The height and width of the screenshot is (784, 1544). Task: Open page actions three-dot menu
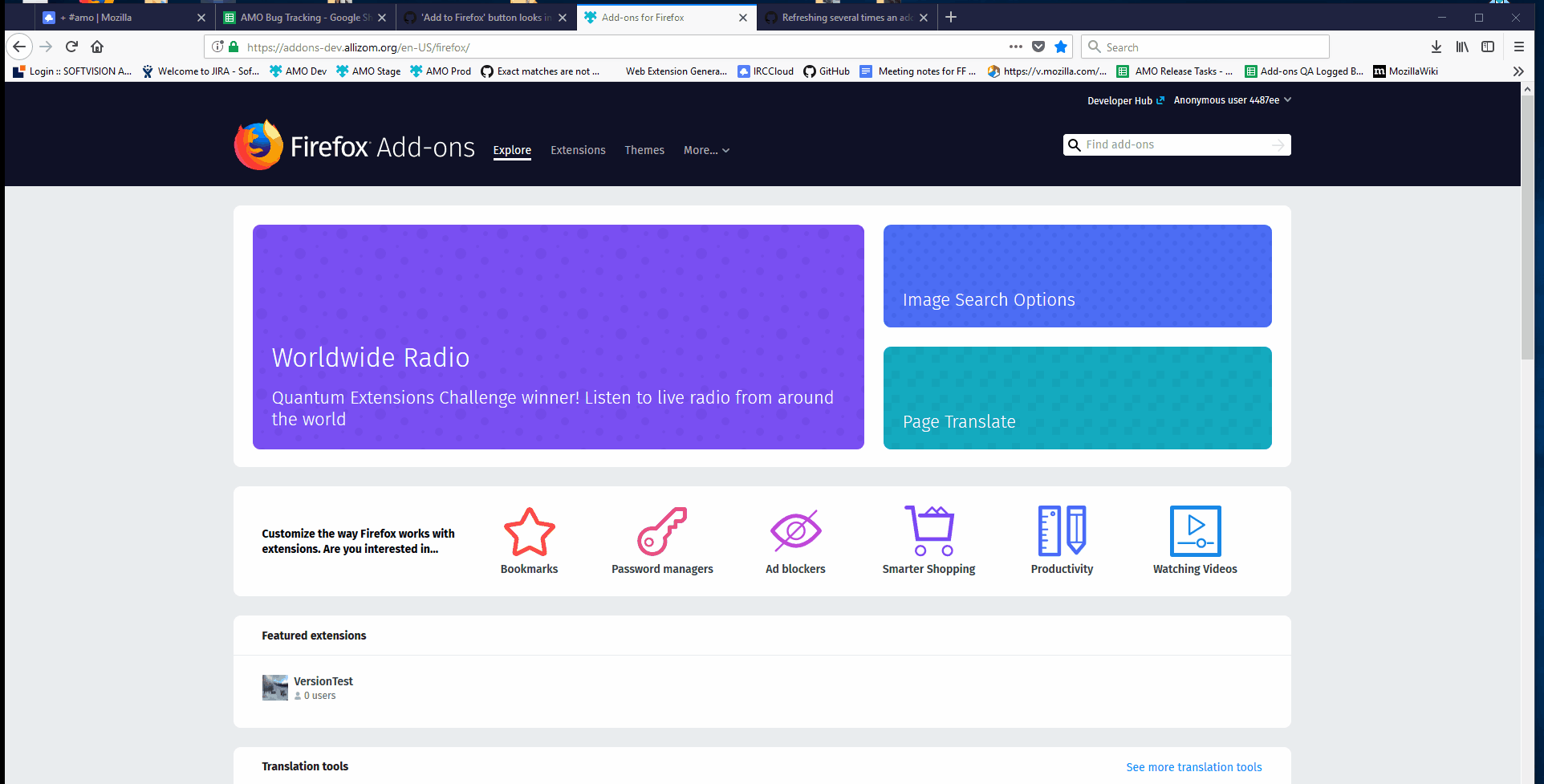coord(1016,47)
